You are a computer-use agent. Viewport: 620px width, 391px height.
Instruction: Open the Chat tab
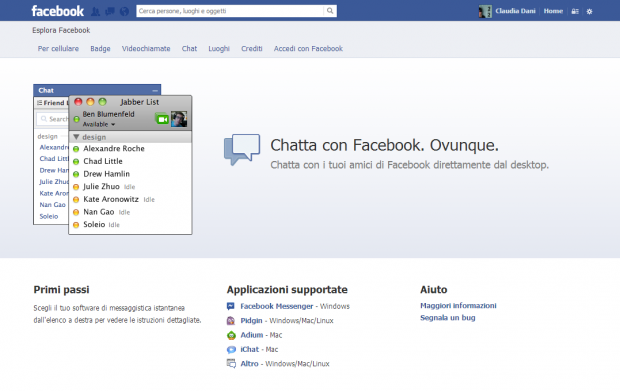(x=189, y=49)
